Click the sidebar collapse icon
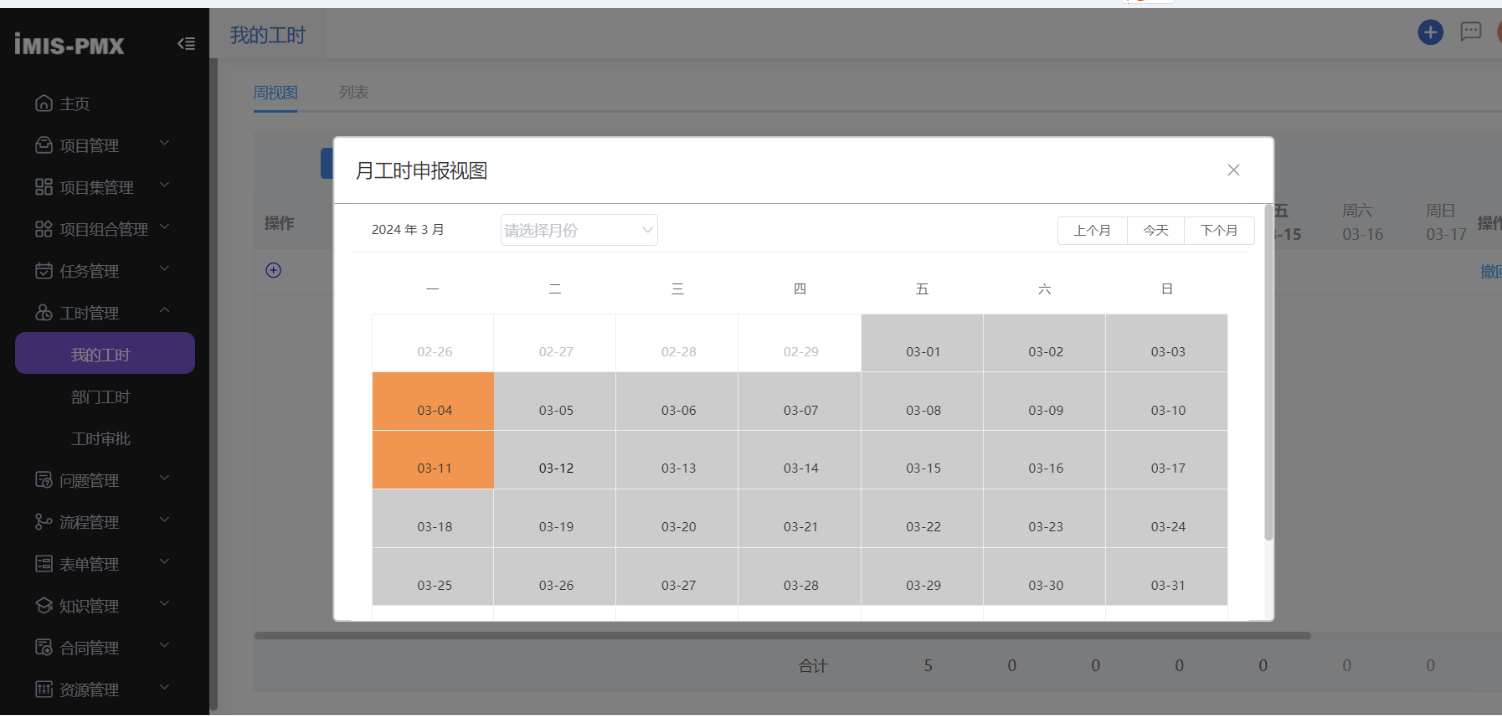The width and height of the screenshot is (1502, 716). coord(186,44)
